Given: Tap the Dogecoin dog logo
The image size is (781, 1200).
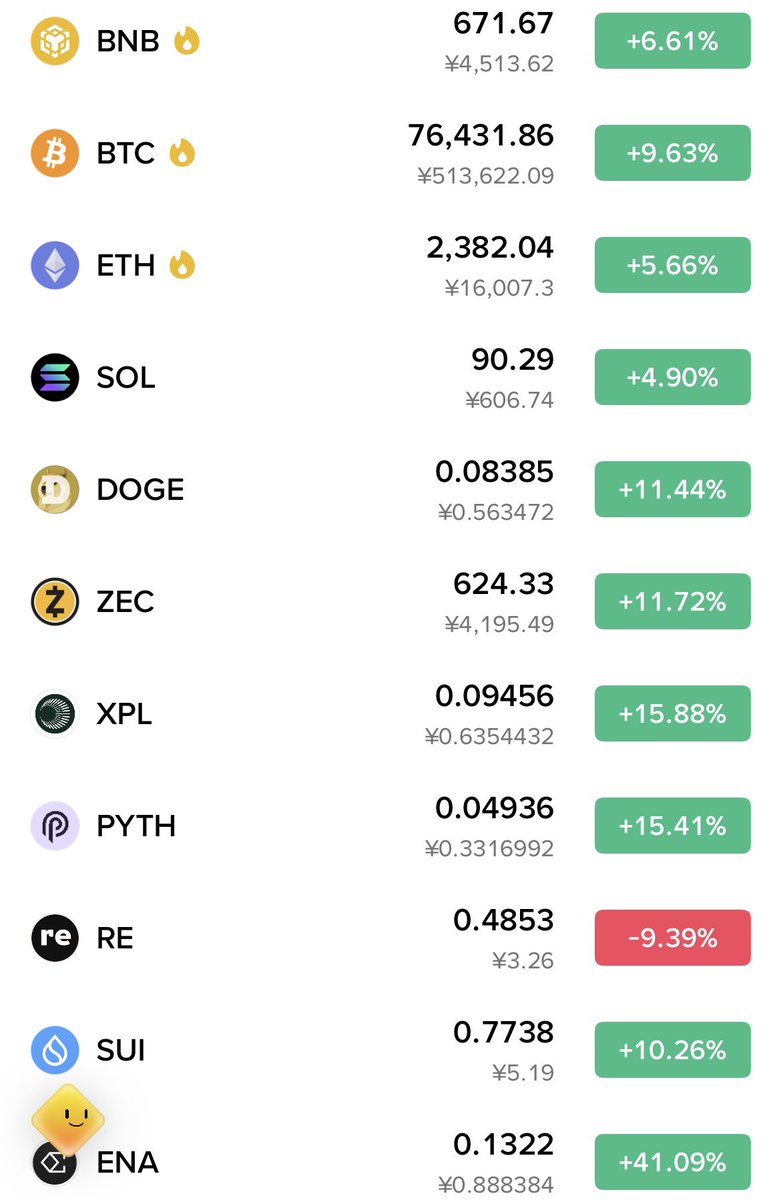Looking at the screenshot, I should tap(55, 489).
